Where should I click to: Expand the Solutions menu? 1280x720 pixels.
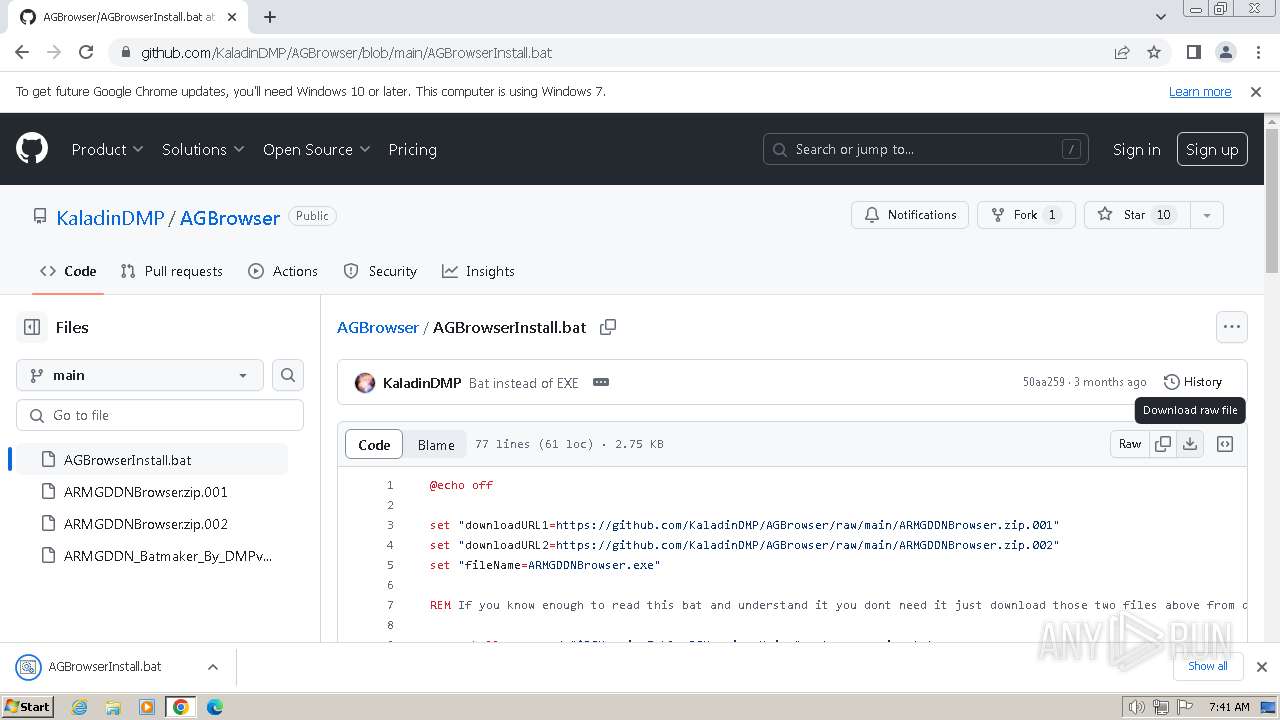click(x=203, y=149)
